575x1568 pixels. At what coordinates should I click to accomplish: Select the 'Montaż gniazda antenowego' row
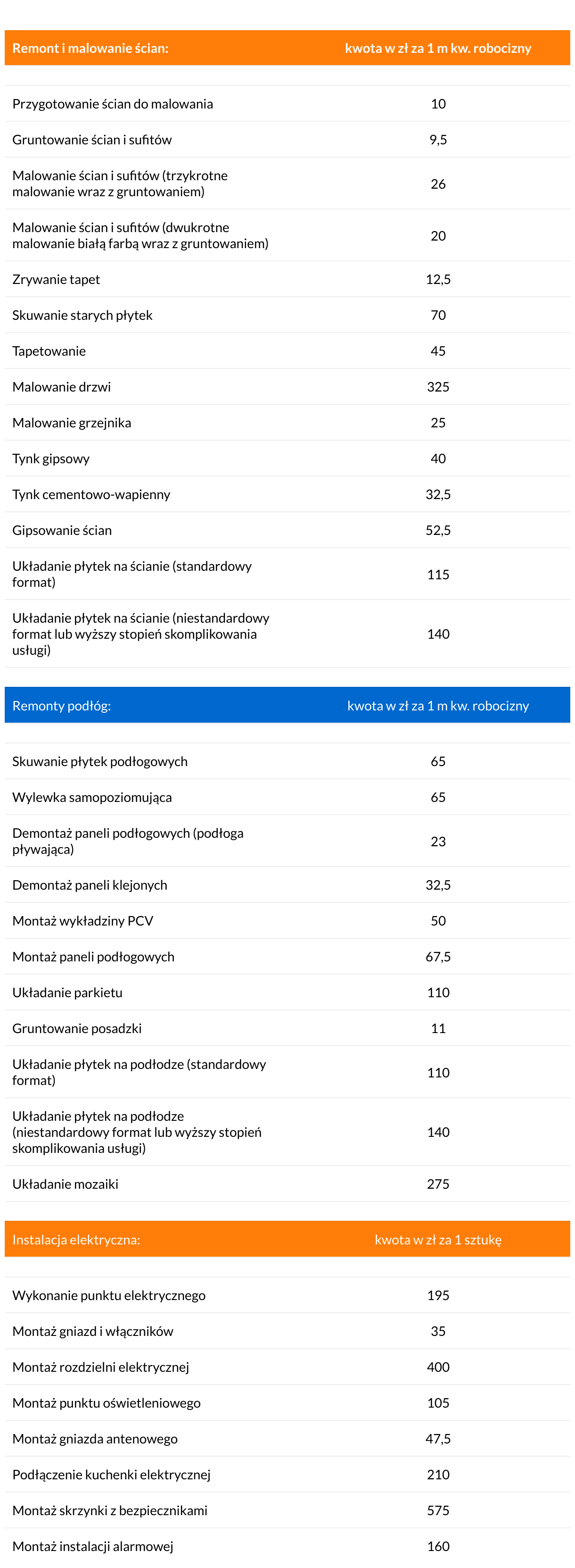(x=287, y=1439)
